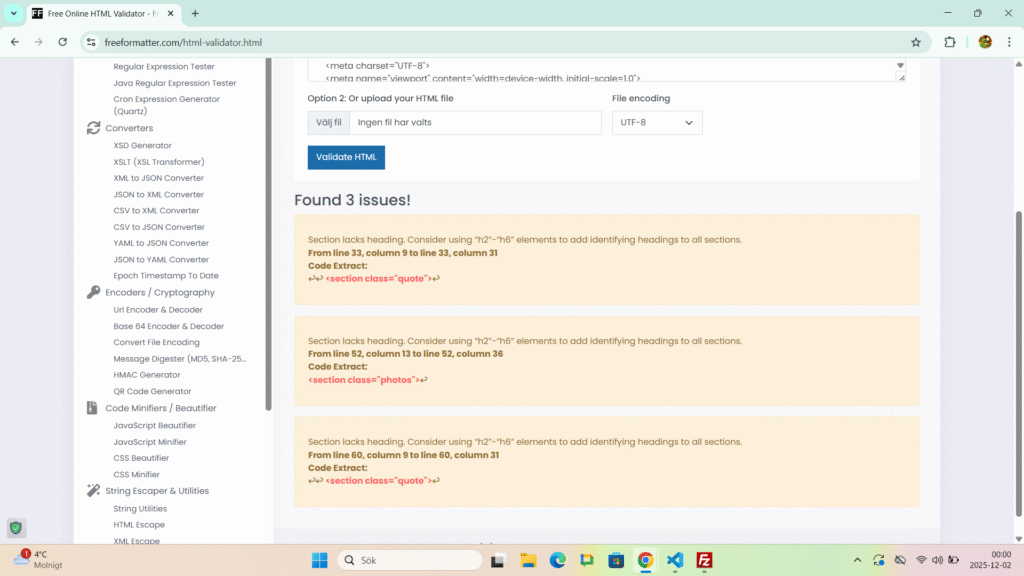Viewport: 1024px width, 576px height.
Task: Open FileZilla from the taskbar
Action: 704,560
